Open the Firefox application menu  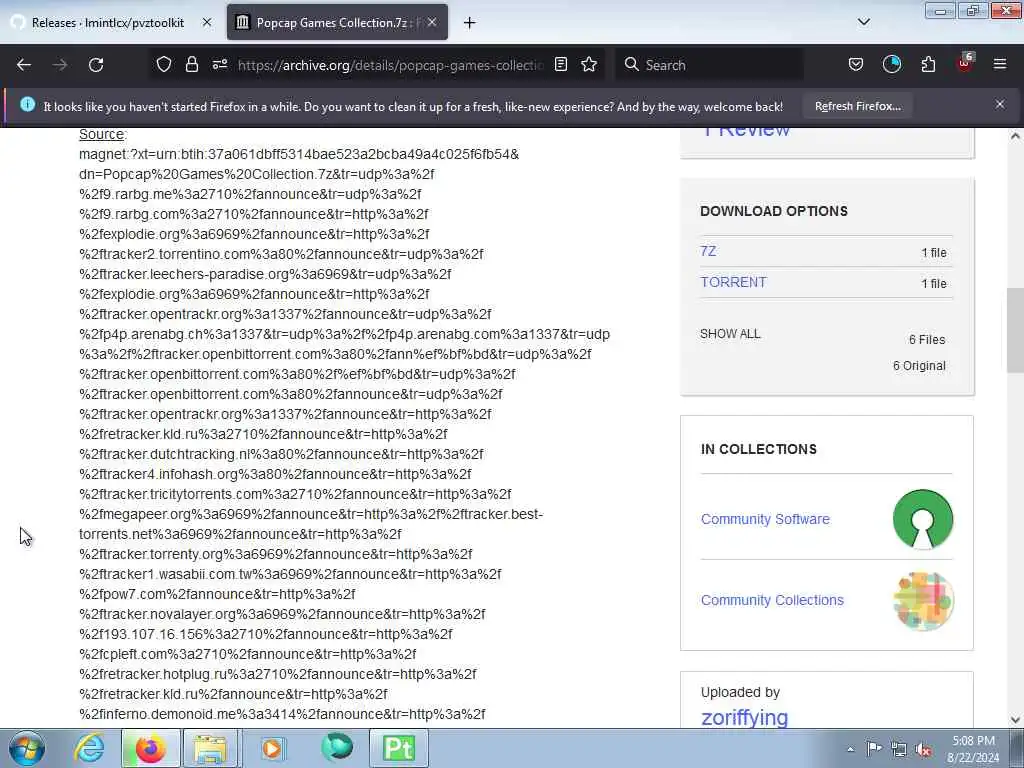(1000, 64)
